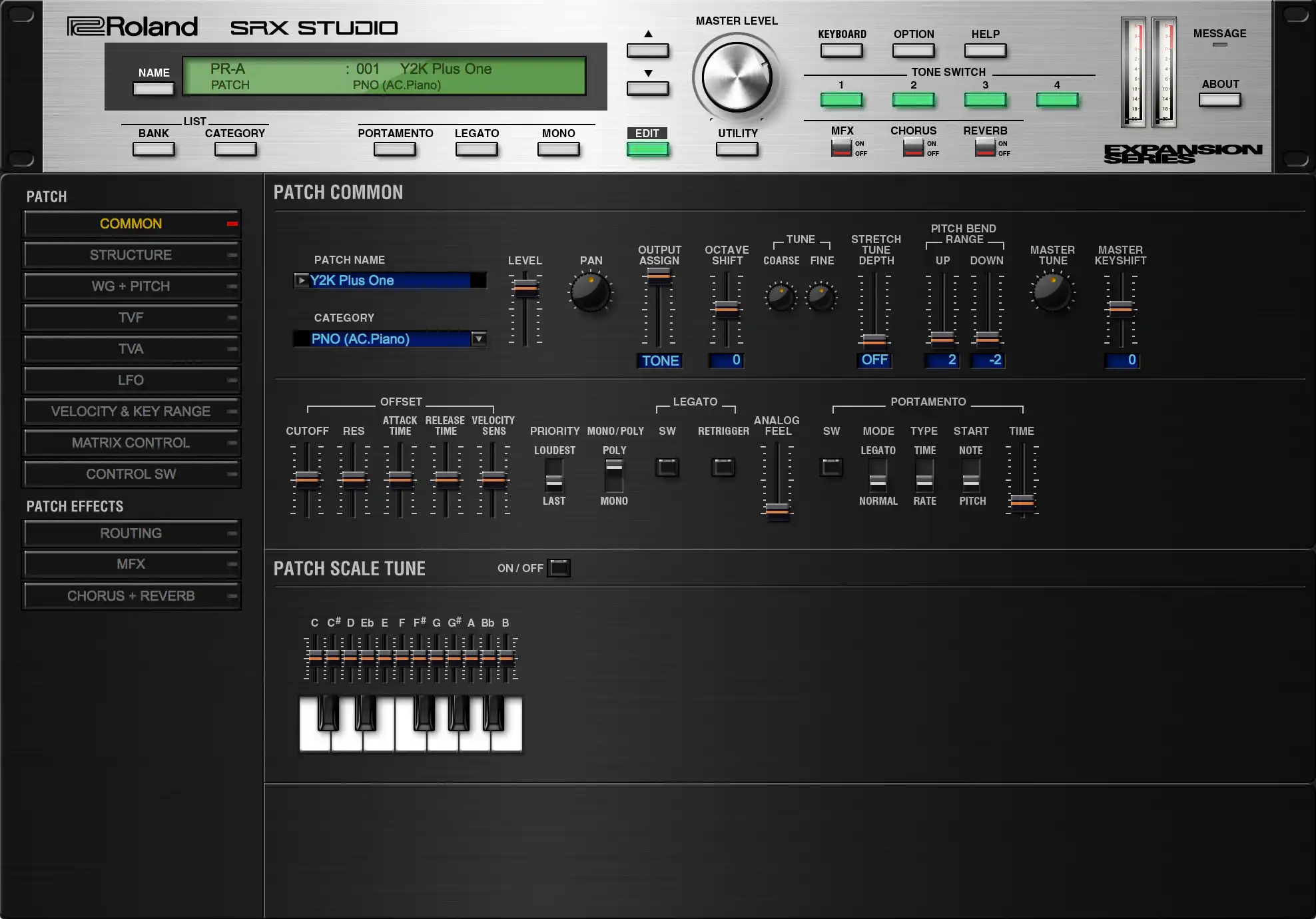Click the C# black key on the mini keyboard
Viewport: 1316px width, 919px height.
tap(328, 713)
